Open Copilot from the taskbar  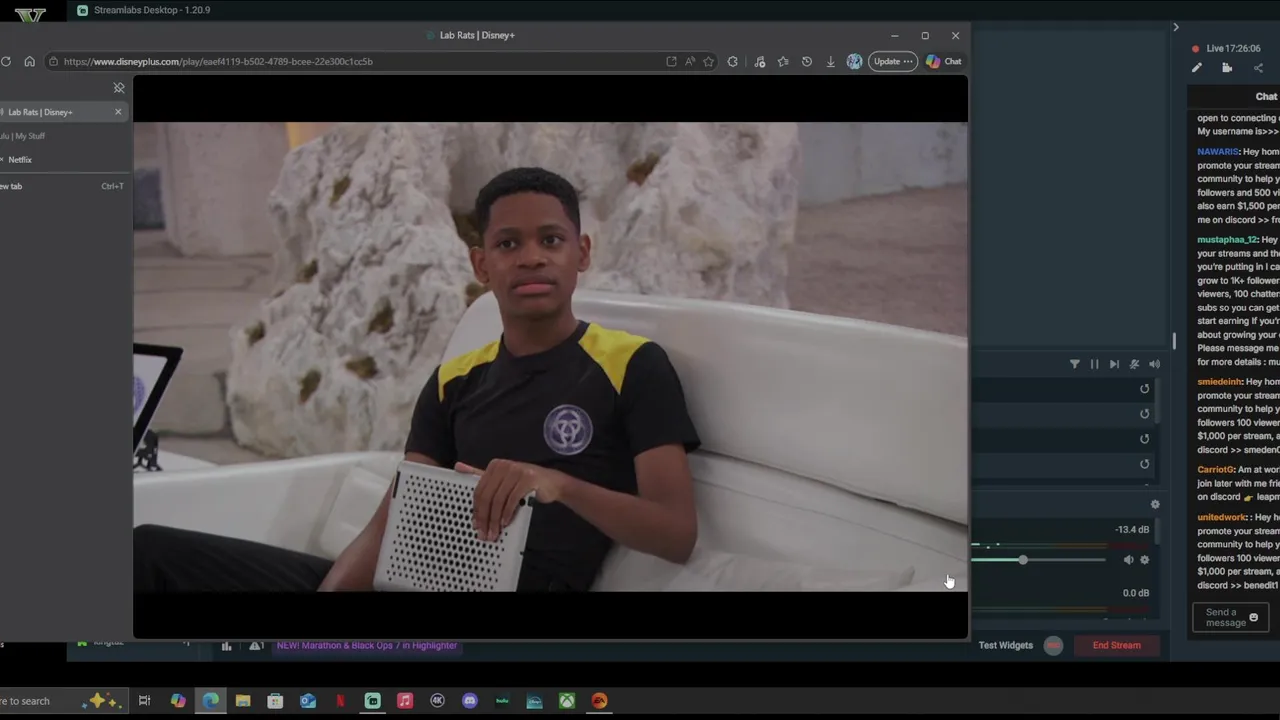click(x=178, y=701)
